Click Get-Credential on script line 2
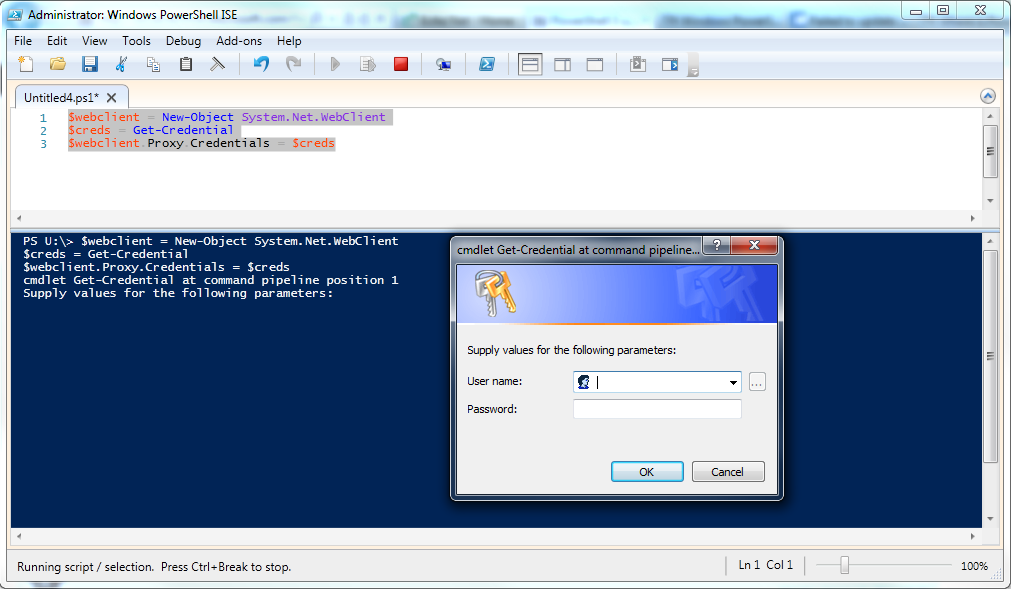 (183, 130)
